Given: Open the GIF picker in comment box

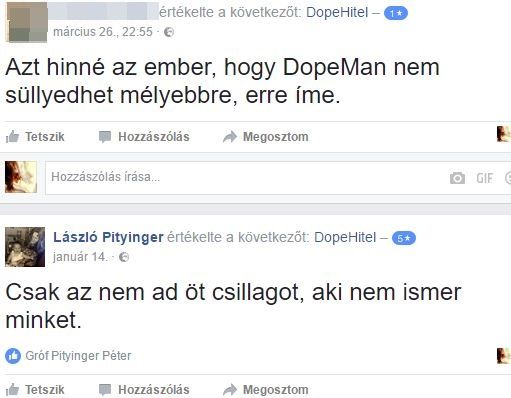Looking at the screenshot, I should tap(484, 178).
